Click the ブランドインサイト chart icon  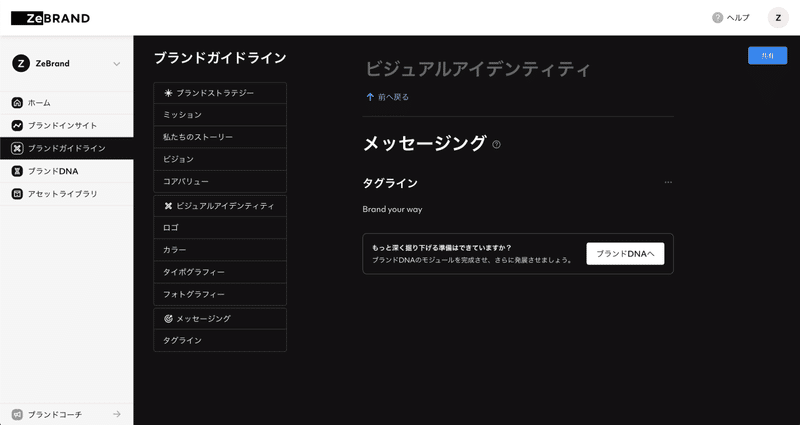[17, 125]
